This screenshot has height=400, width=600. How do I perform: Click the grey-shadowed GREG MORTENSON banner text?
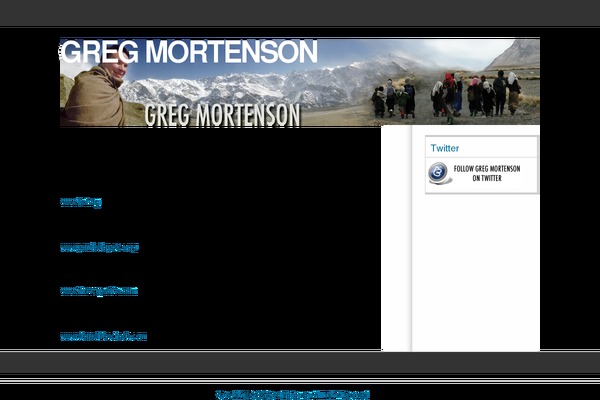pyautogui.click(x=222, y=115)
